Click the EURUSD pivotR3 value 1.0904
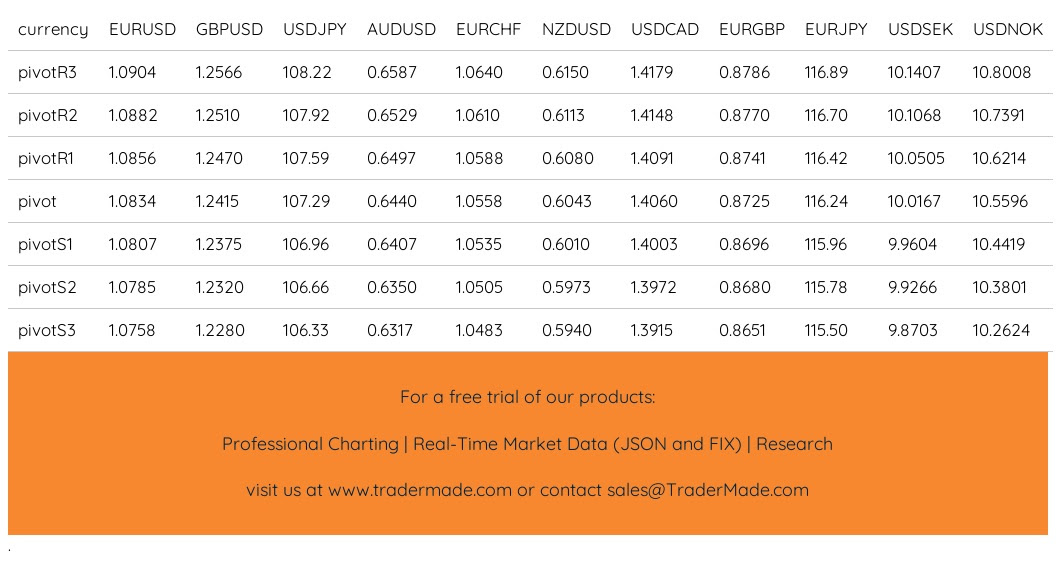The image size is (1056, 563). click(132, 72)
